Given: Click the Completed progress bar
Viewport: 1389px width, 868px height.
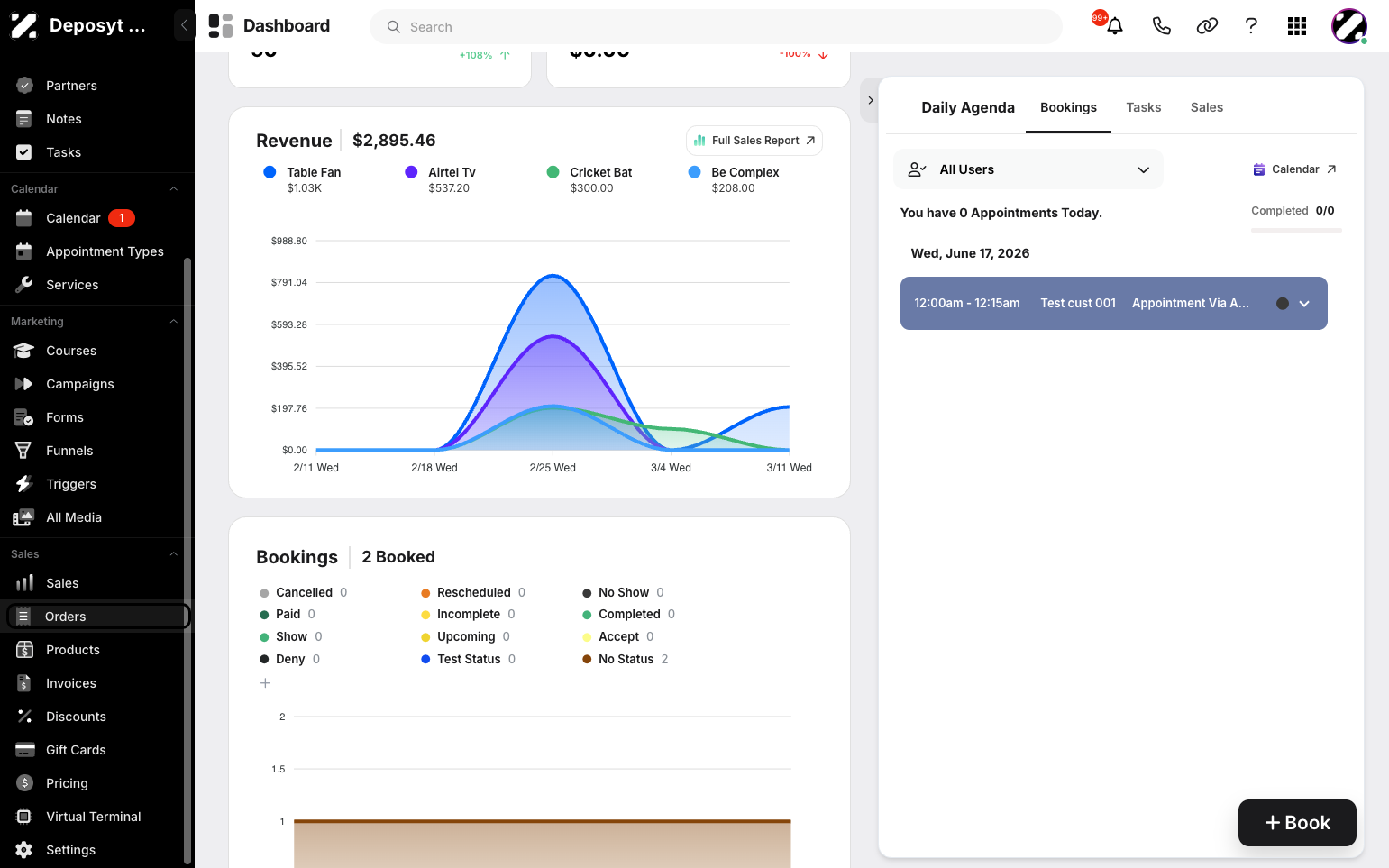Looking at the screenshot, I should pyautogui.click(x=1296, y=231).
